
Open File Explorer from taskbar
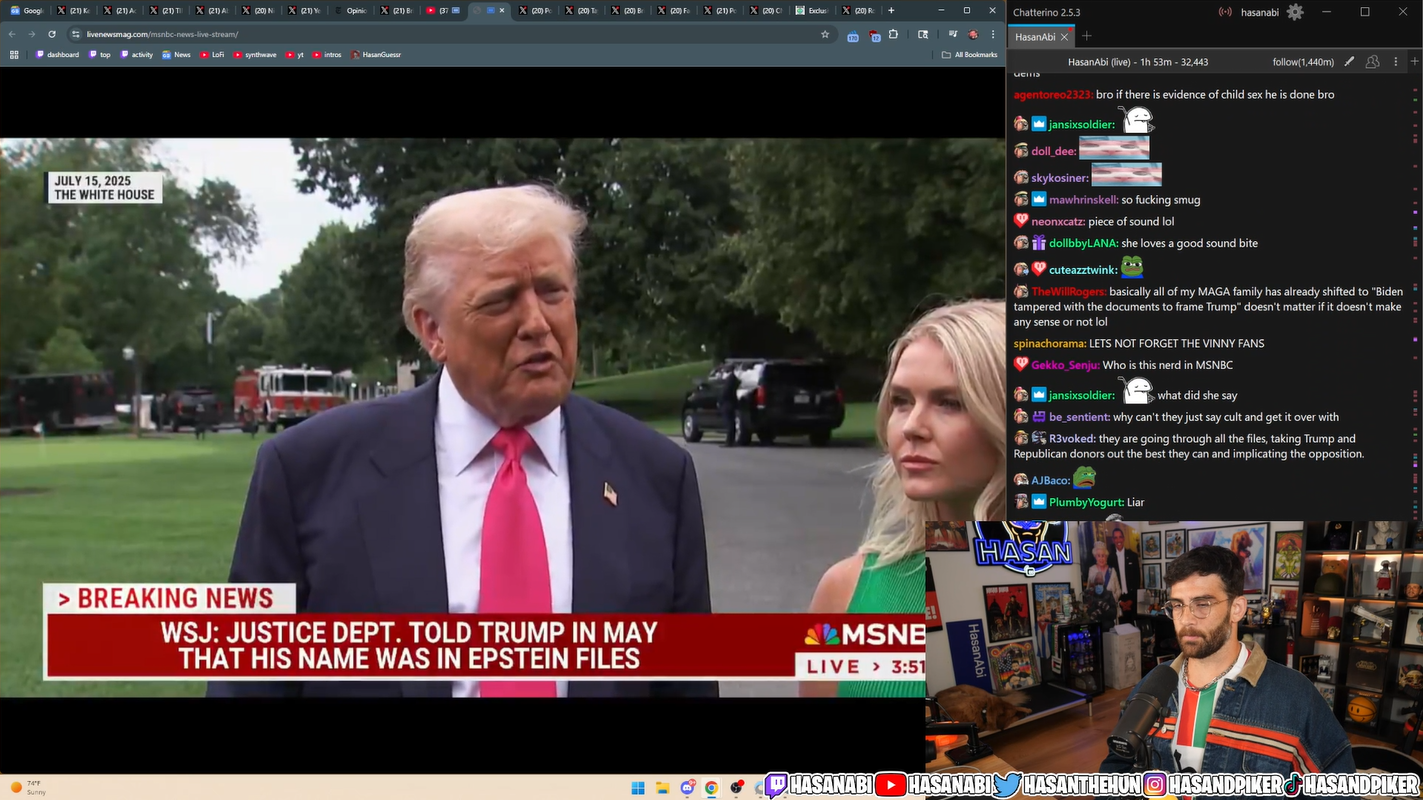point(663,787)
